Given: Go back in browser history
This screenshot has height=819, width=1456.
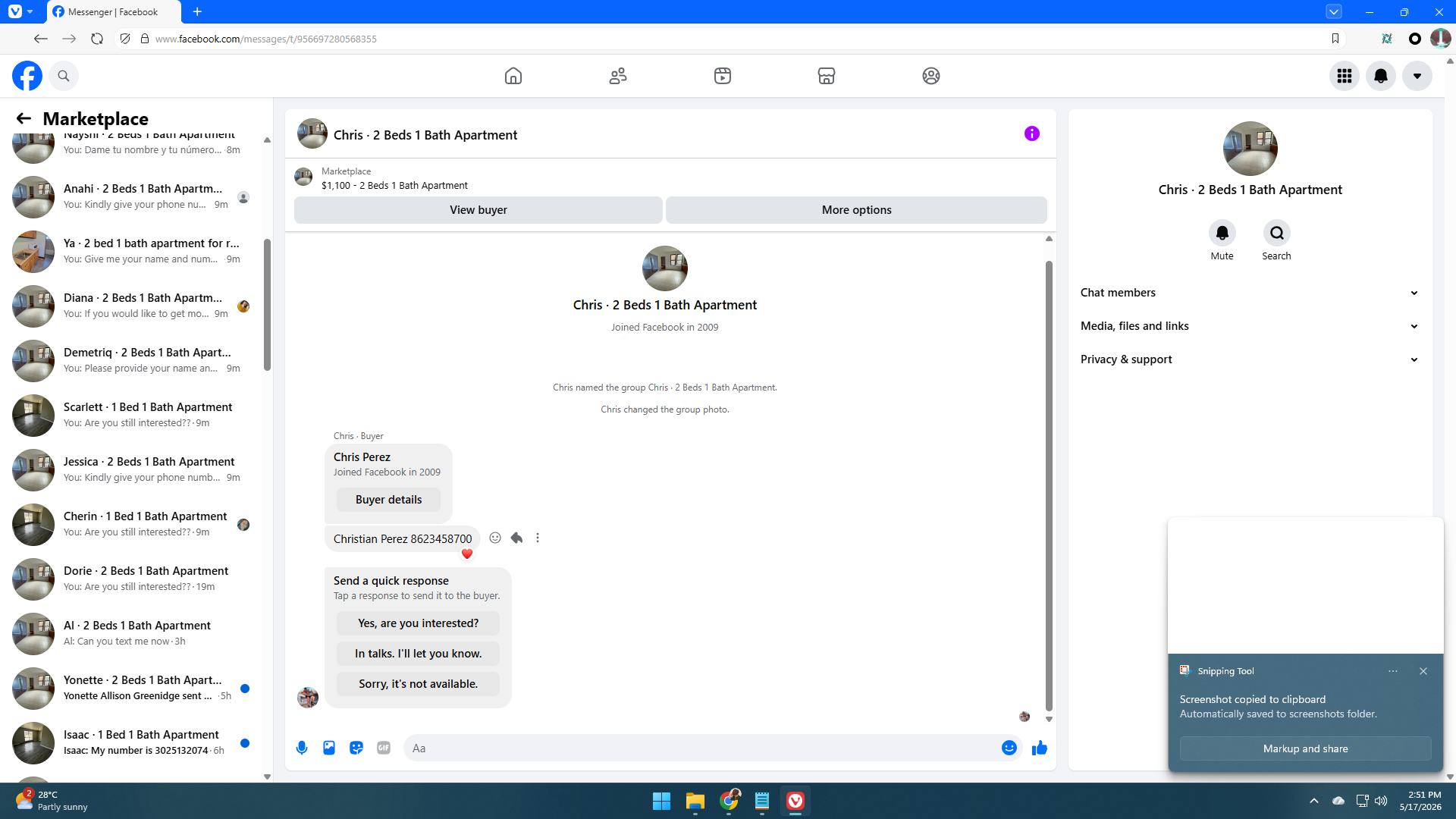Looking at the screenshot, I should click(x=41, y=39).
